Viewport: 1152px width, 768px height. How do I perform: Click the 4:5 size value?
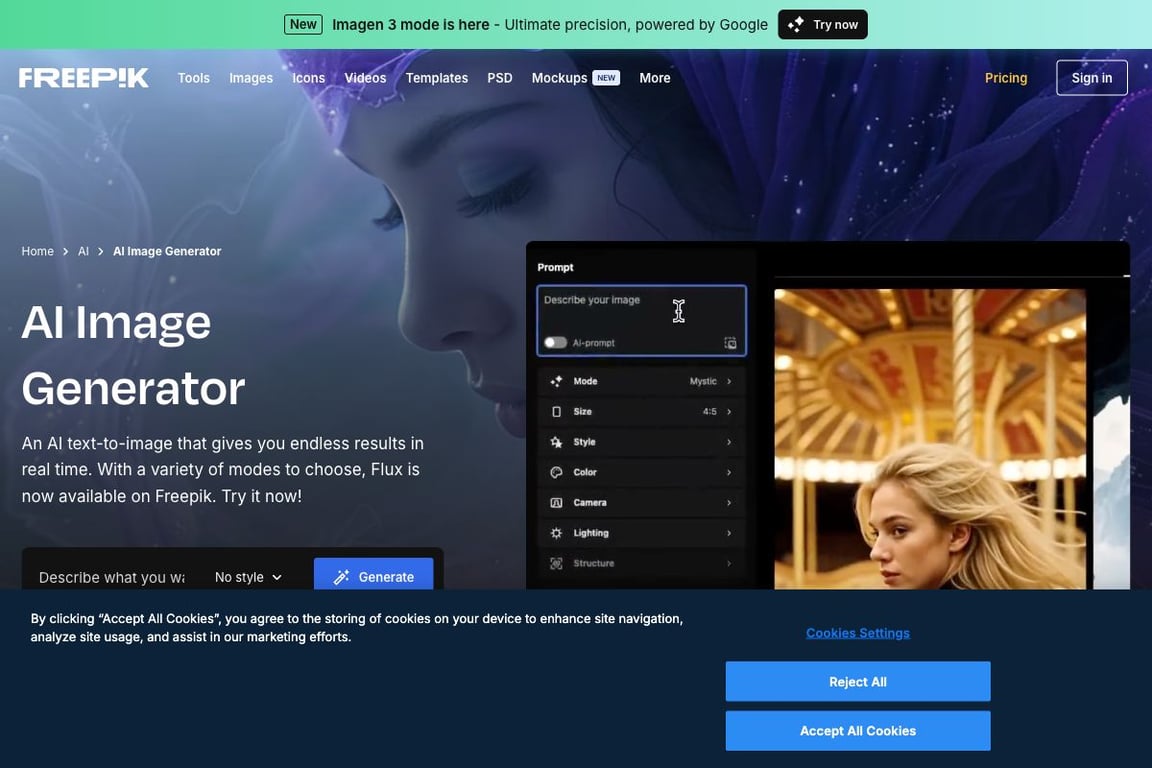click(x=709, y=412)
